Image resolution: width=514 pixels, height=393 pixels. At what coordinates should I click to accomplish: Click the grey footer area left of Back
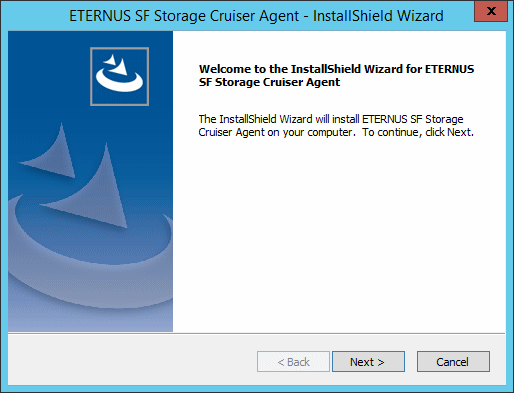[x=132, y=362]
